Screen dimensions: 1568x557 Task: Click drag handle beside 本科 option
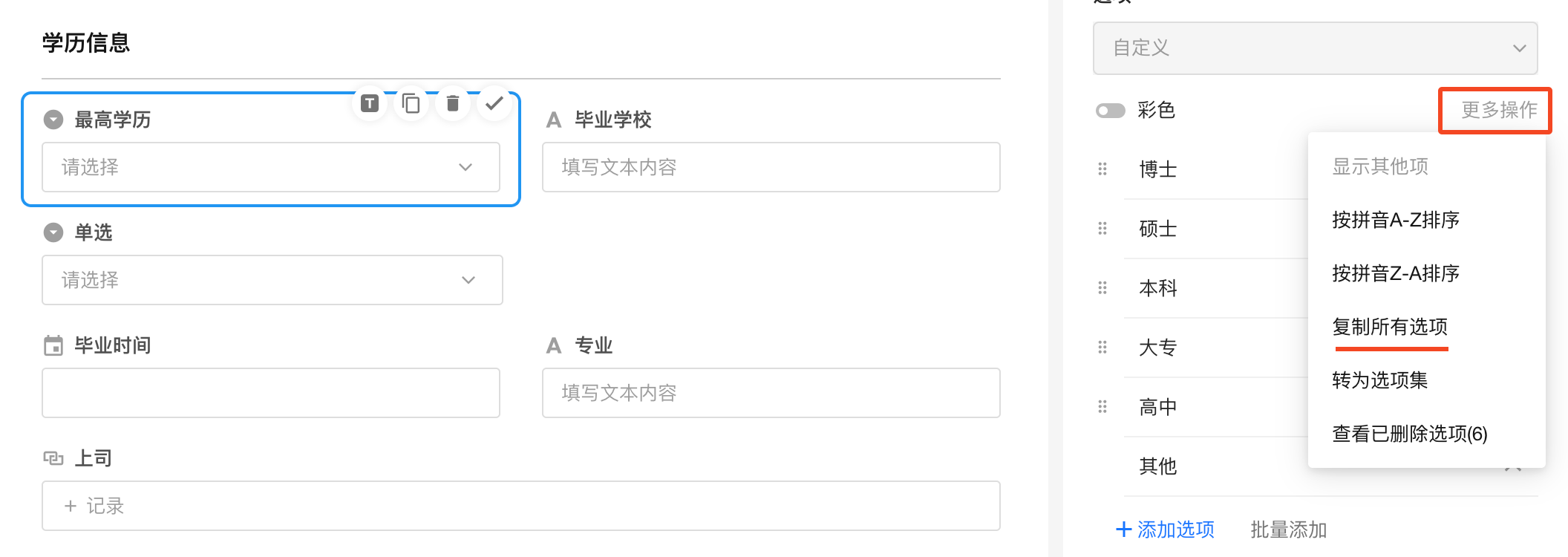(1102, 288)
